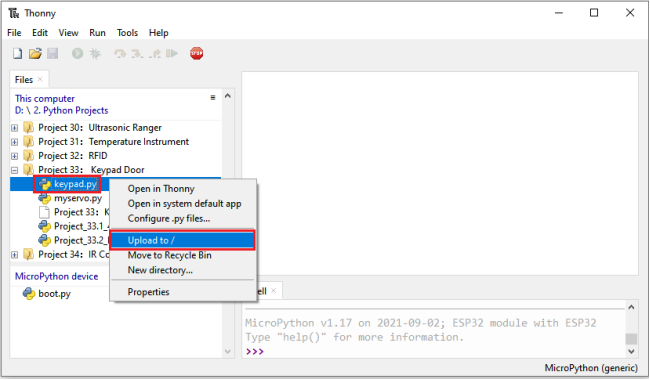Viewport: 650px width, 380px height.
Task: Select the plain Project 33: text file
Action: coord(81,212)
